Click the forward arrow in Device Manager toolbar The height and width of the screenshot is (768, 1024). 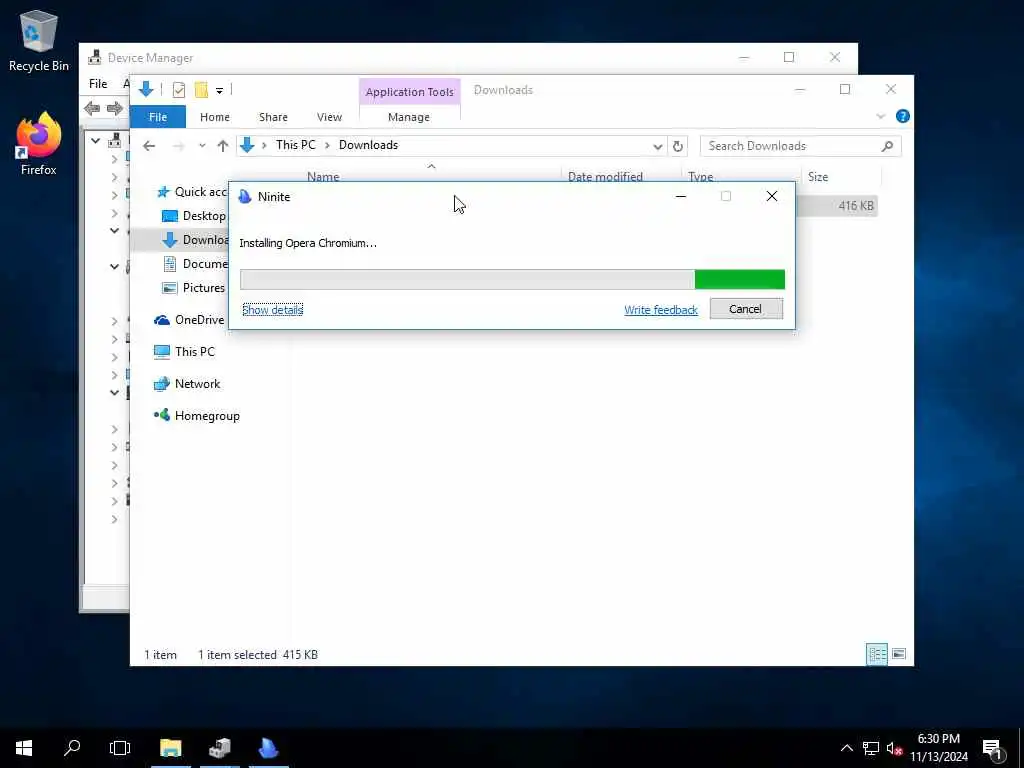(115, 108)
